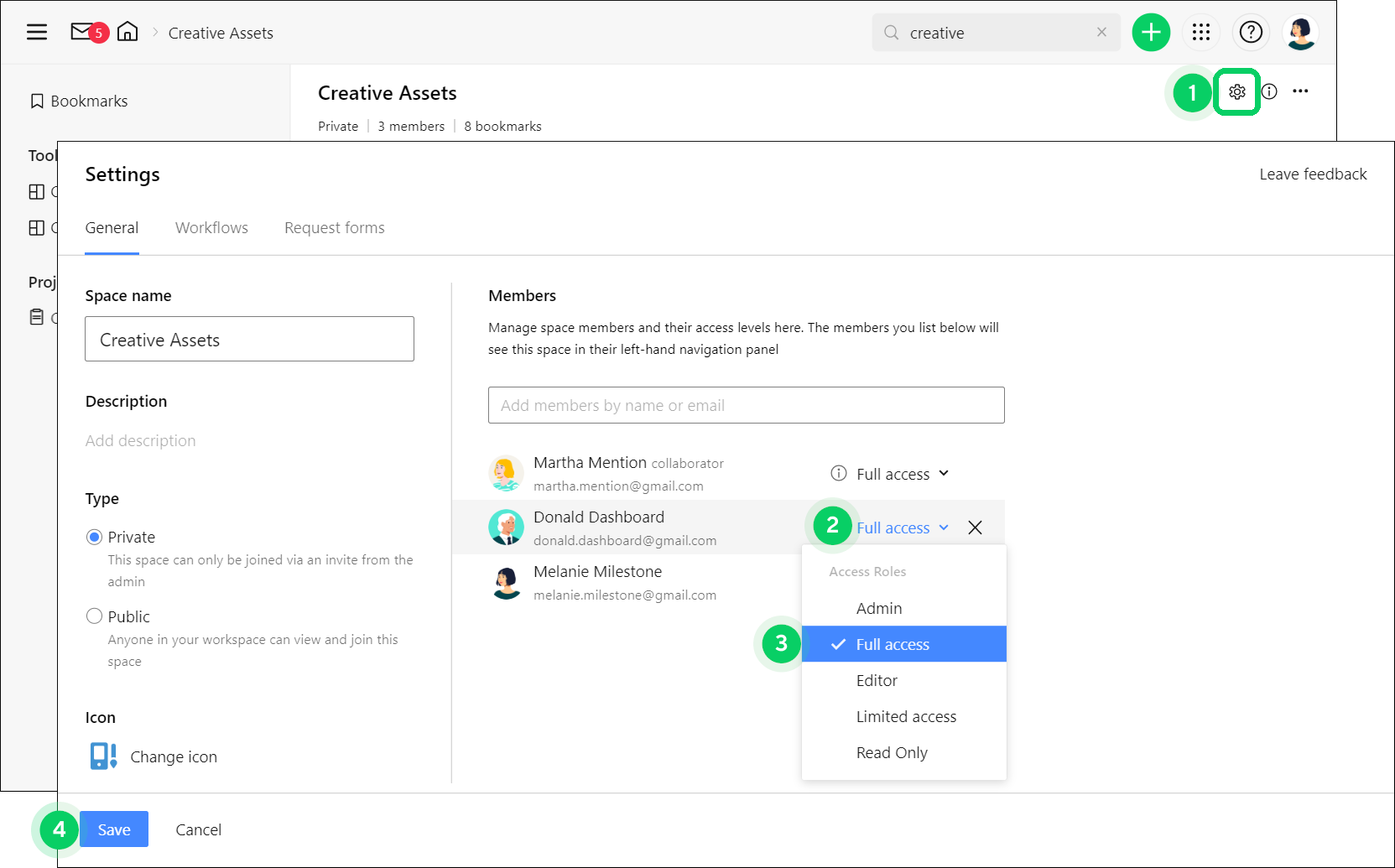
Task: Focus the Space name input field
Action: pyautogui.click(x=249, y=339)
